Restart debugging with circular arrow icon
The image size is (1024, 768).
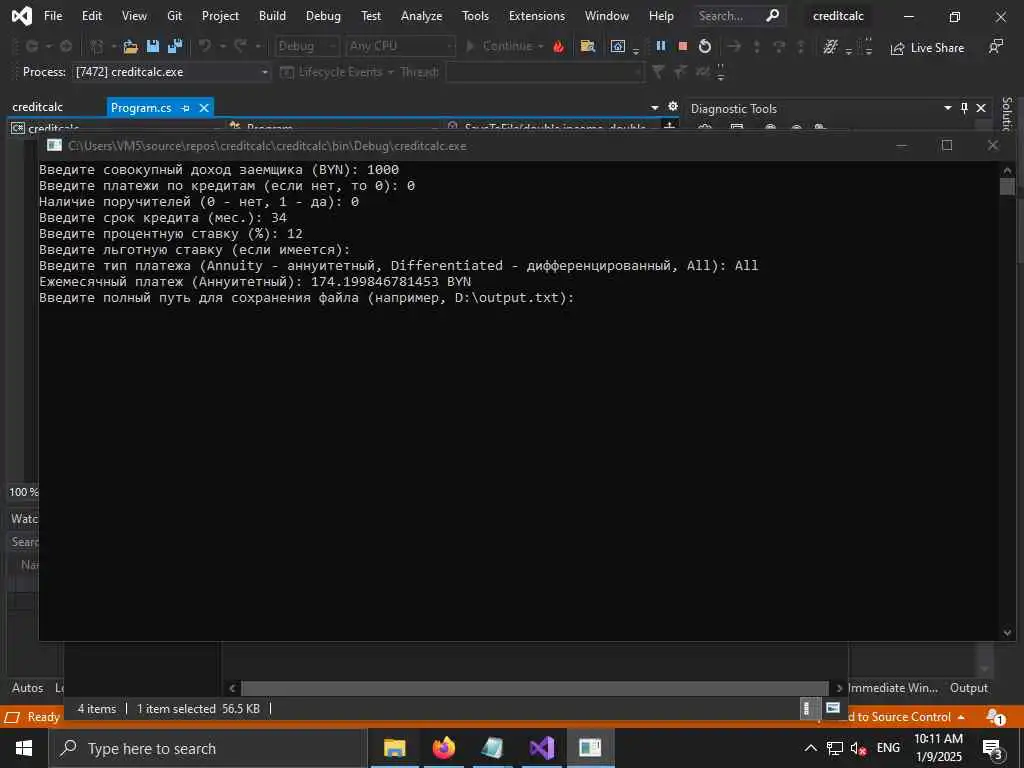pos(705,46)
